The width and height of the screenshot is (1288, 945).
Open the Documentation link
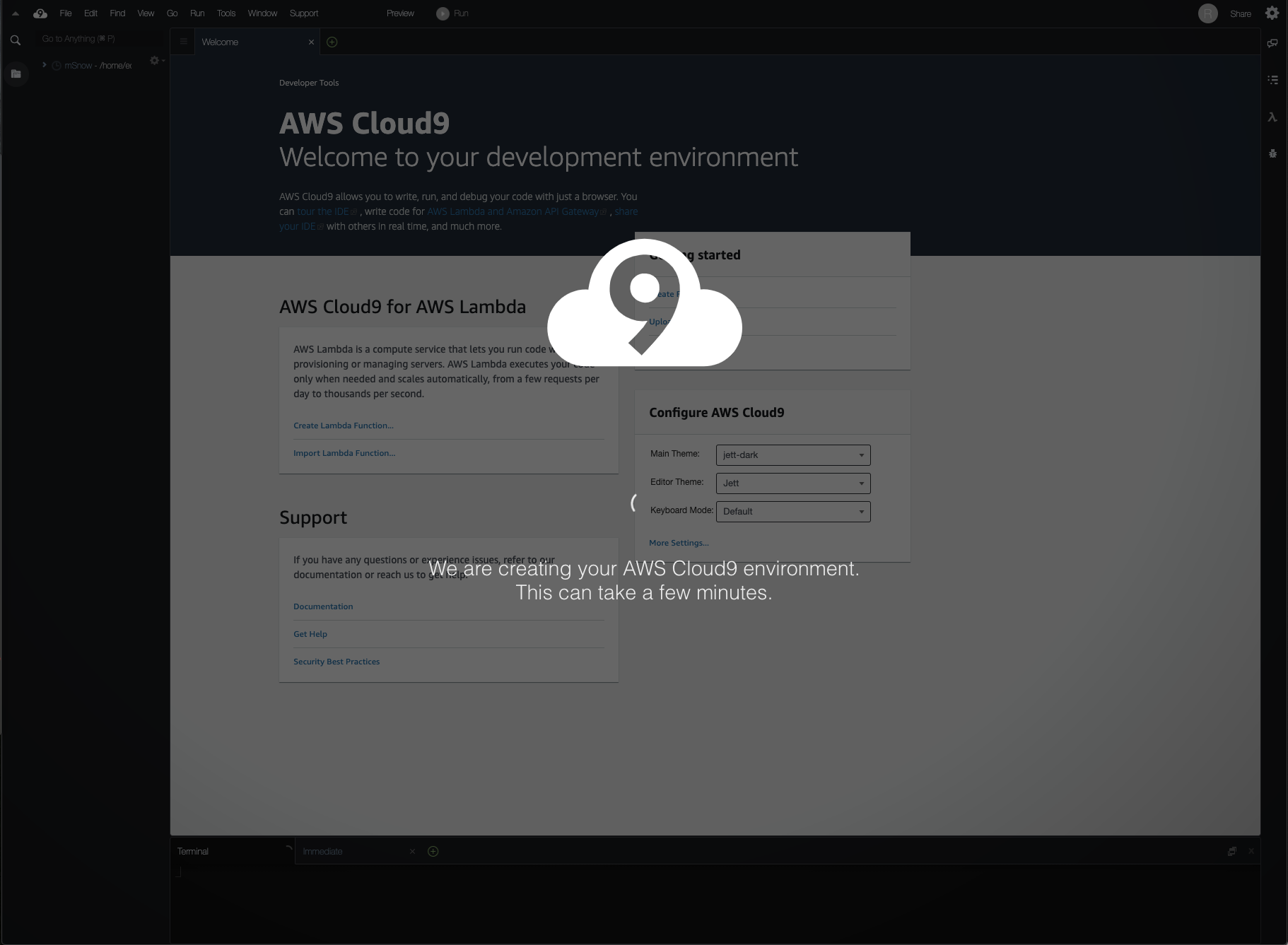pyautogui.click(x=323, y=606)
